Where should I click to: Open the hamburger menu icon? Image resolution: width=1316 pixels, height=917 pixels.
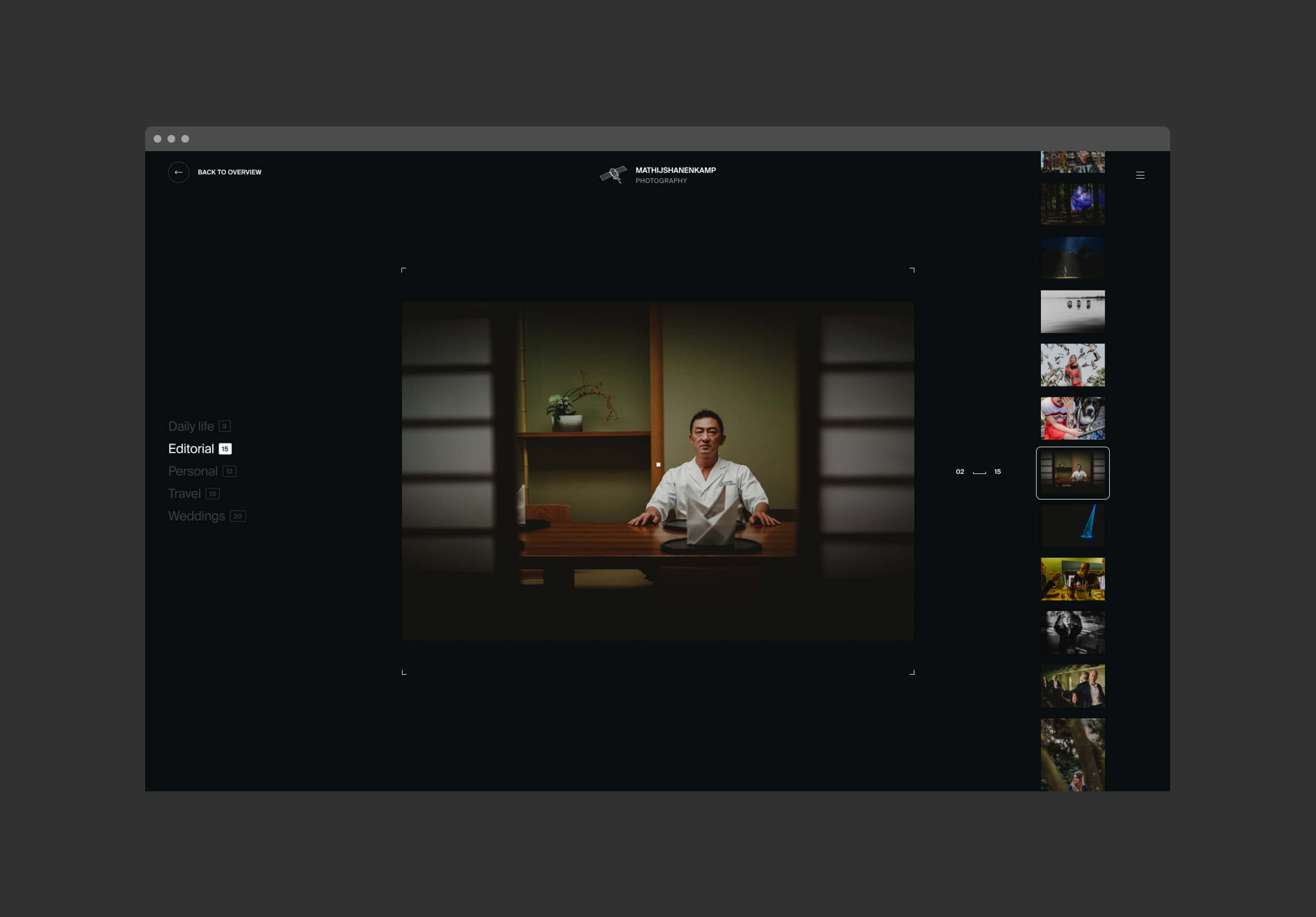pos(1139,175)
